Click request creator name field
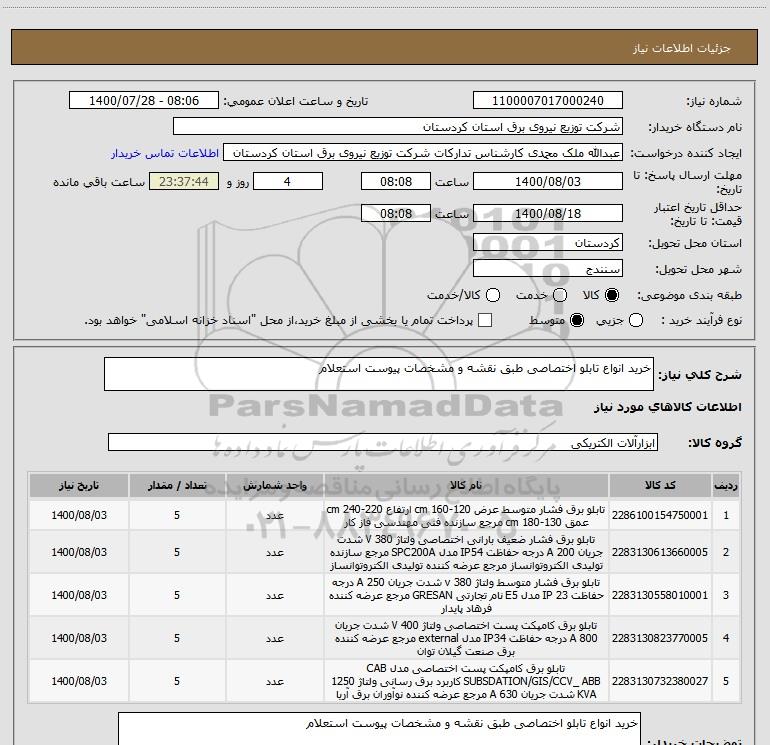 [423, 153]
